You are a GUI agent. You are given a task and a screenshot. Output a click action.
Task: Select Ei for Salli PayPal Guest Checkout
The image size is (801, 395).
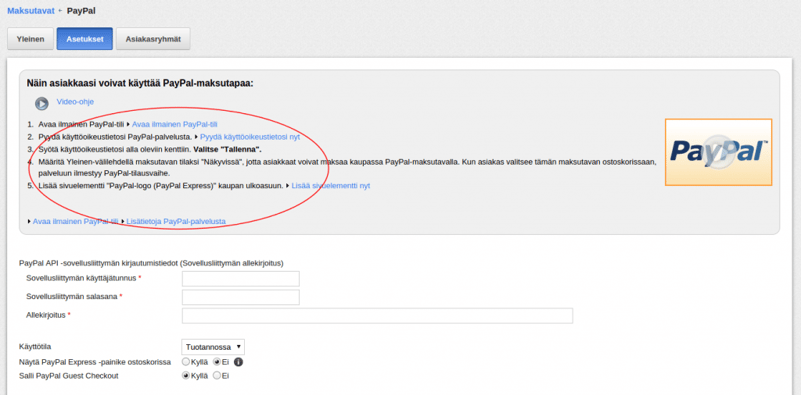[217, 376]
